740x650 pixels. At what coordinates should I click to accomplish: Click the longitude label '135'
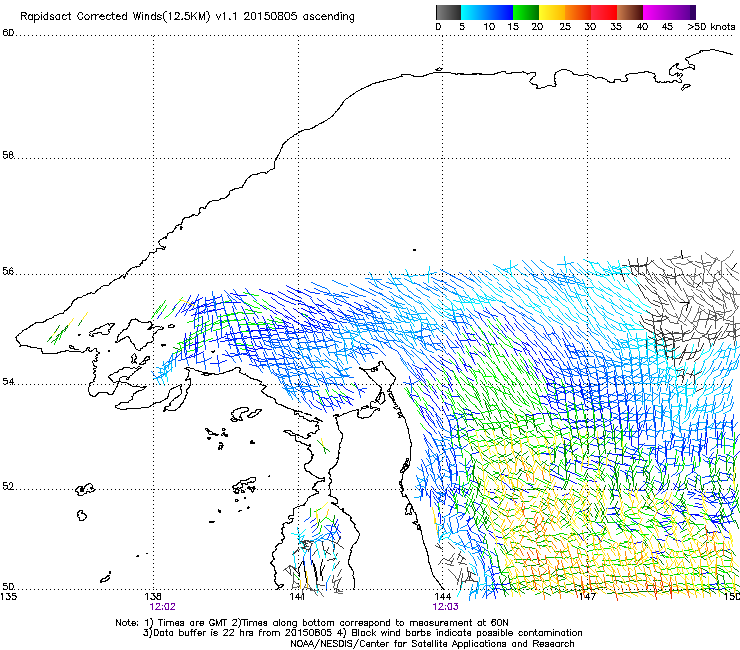[x=8, y=596]
